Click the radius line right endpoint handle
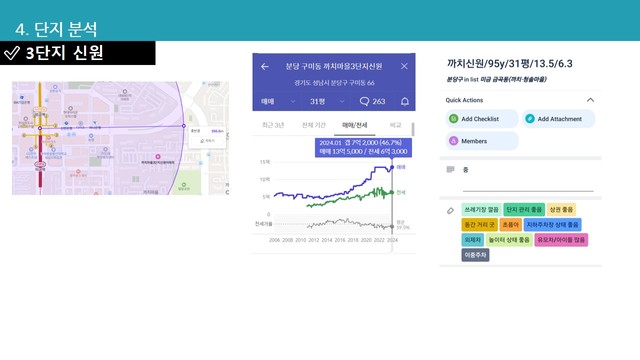640x360 pixels. tap(184, 126)
